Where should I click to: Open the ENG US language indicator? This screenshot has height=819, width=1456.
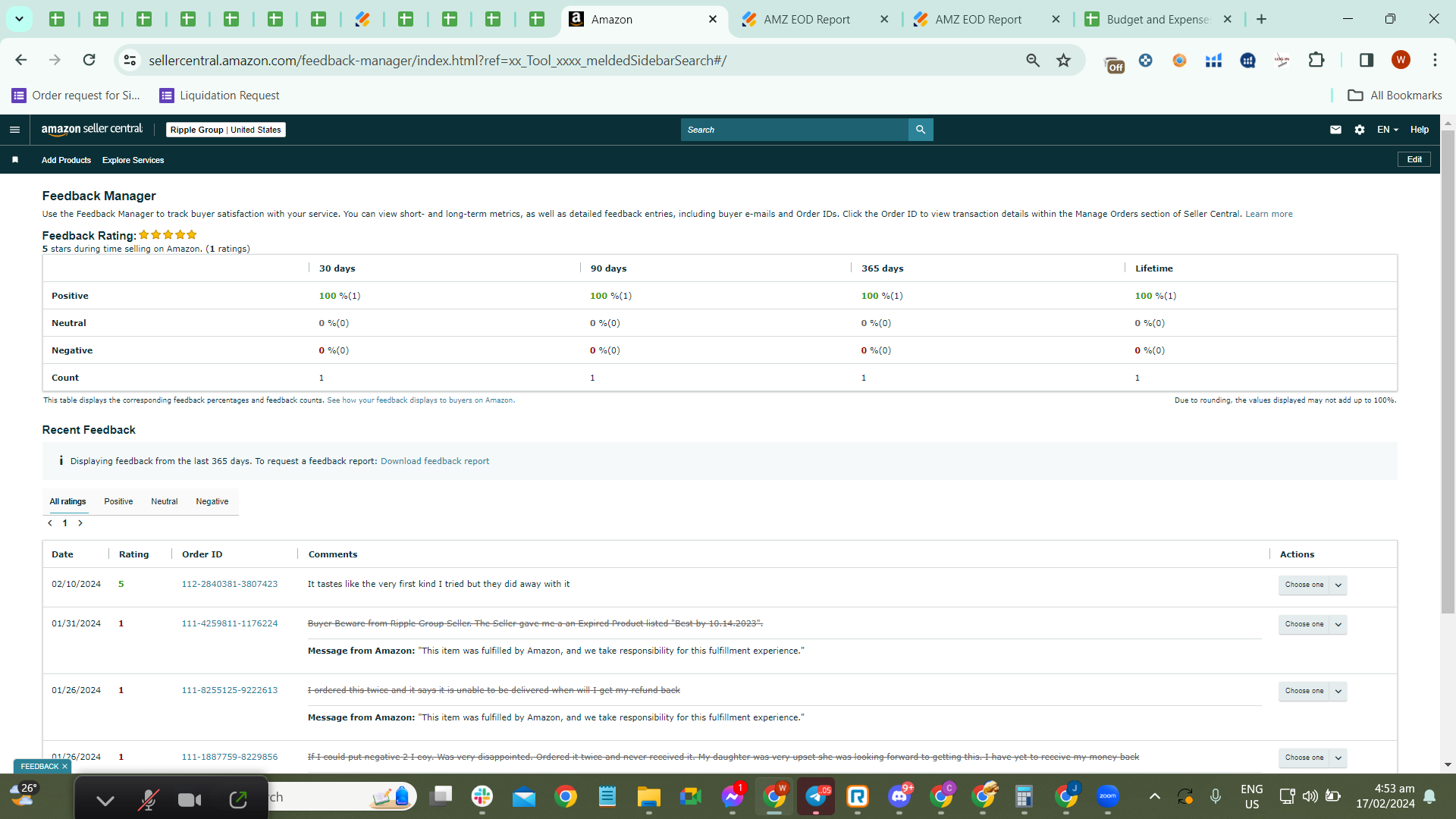(1251, 796)
